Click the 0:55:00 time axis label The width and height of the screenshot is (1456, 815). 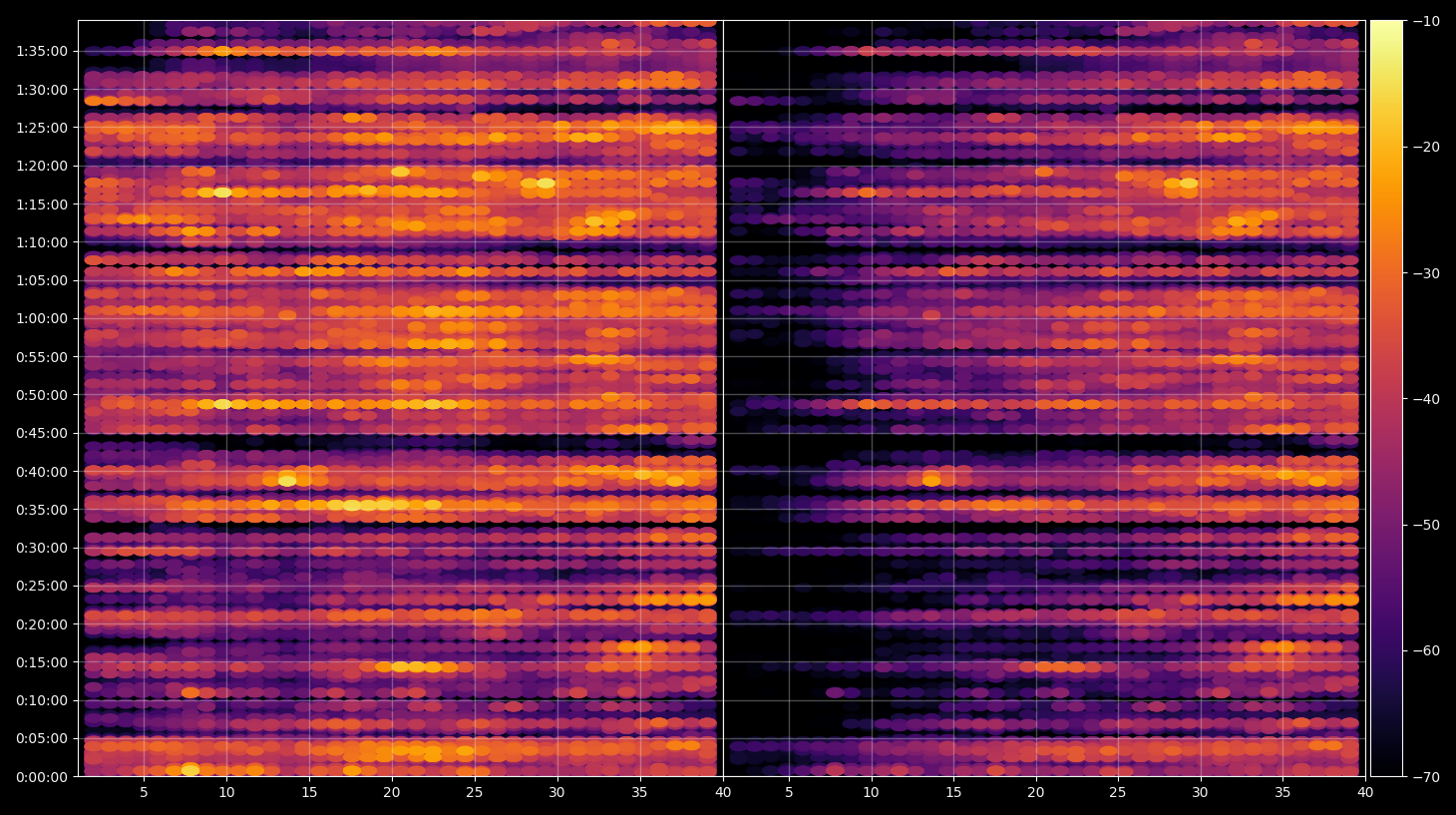point(42,357)
